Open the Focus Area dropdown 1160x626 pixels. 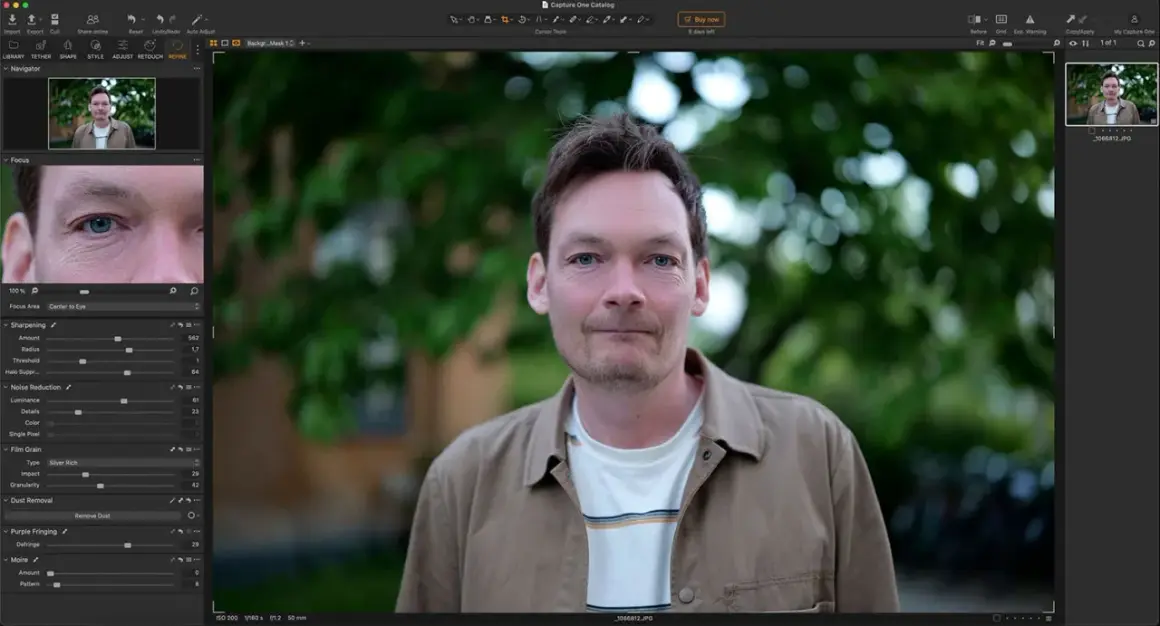click(124, 306)
